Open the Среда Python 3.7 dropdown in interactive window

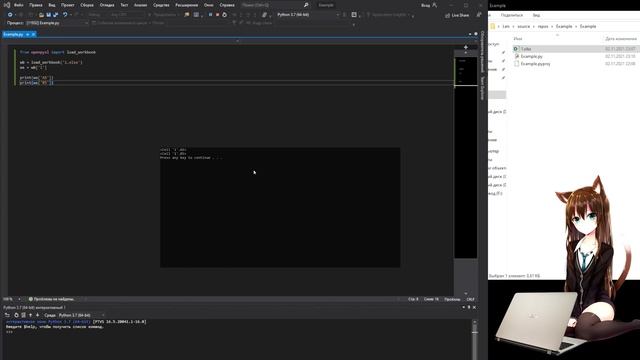(81, 315)
